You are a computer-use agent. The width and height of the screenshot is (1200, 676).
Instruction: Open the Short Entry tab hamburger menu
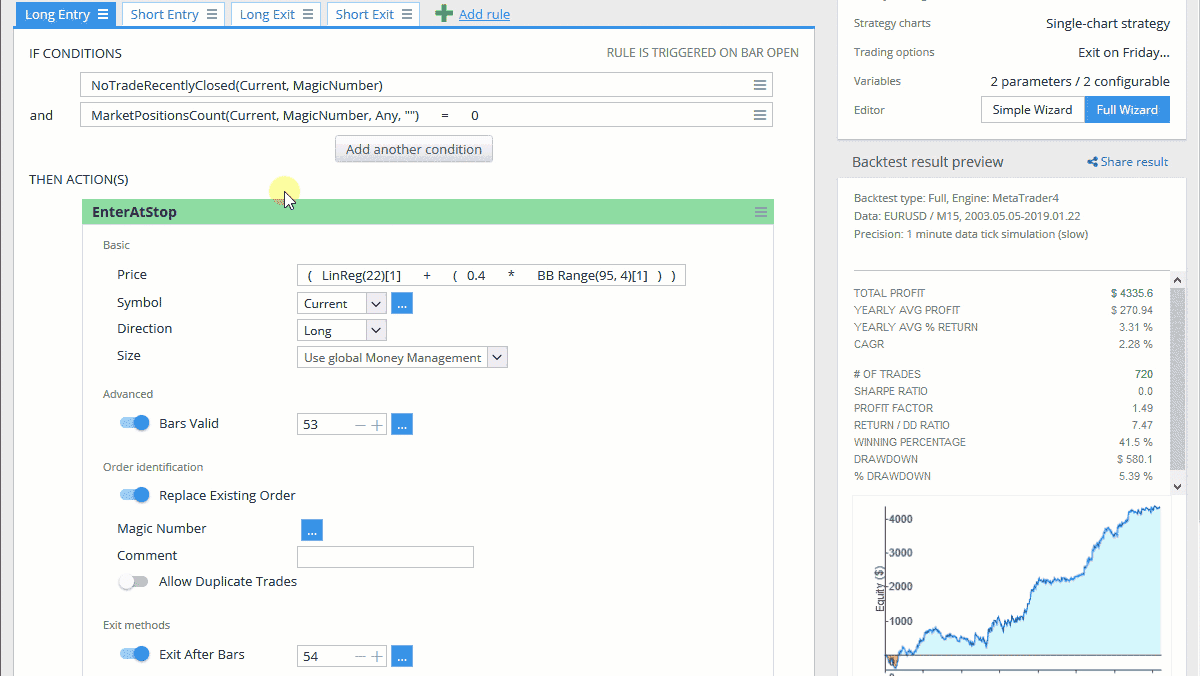tap(210, 15)
